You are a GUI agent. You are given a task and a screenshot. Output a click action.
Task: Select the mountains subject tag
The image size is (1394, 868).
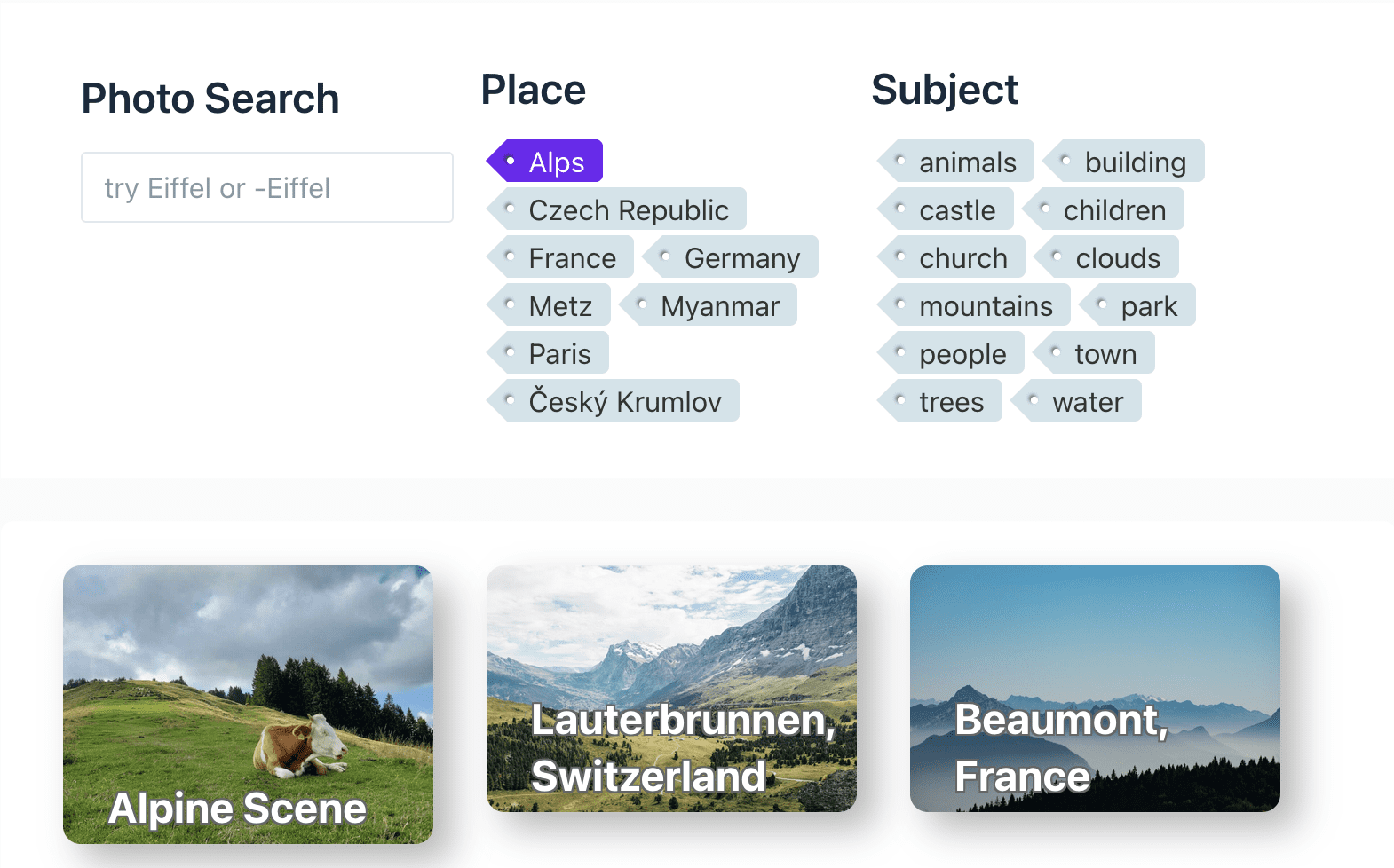pos(973,305)
